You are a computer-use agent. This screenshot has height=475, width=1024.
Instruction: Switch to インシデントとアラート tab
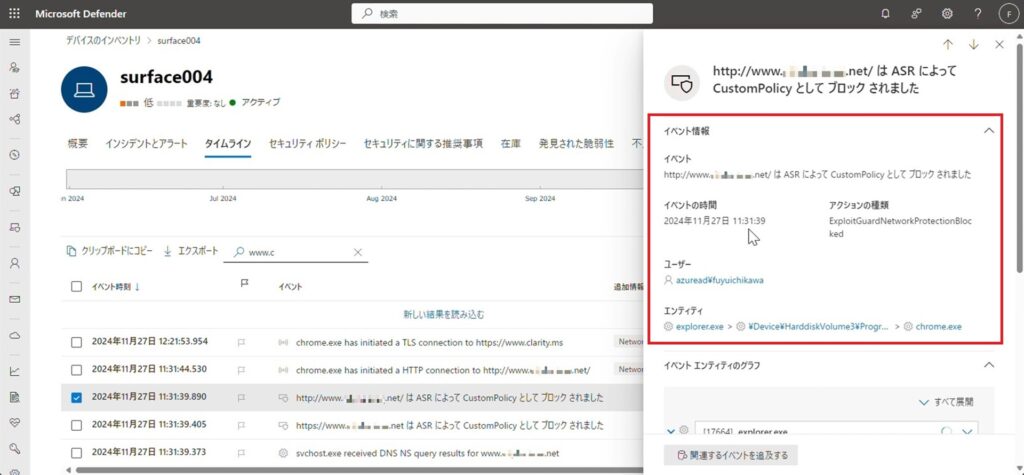pyautogui.click(x=146, y=144)
